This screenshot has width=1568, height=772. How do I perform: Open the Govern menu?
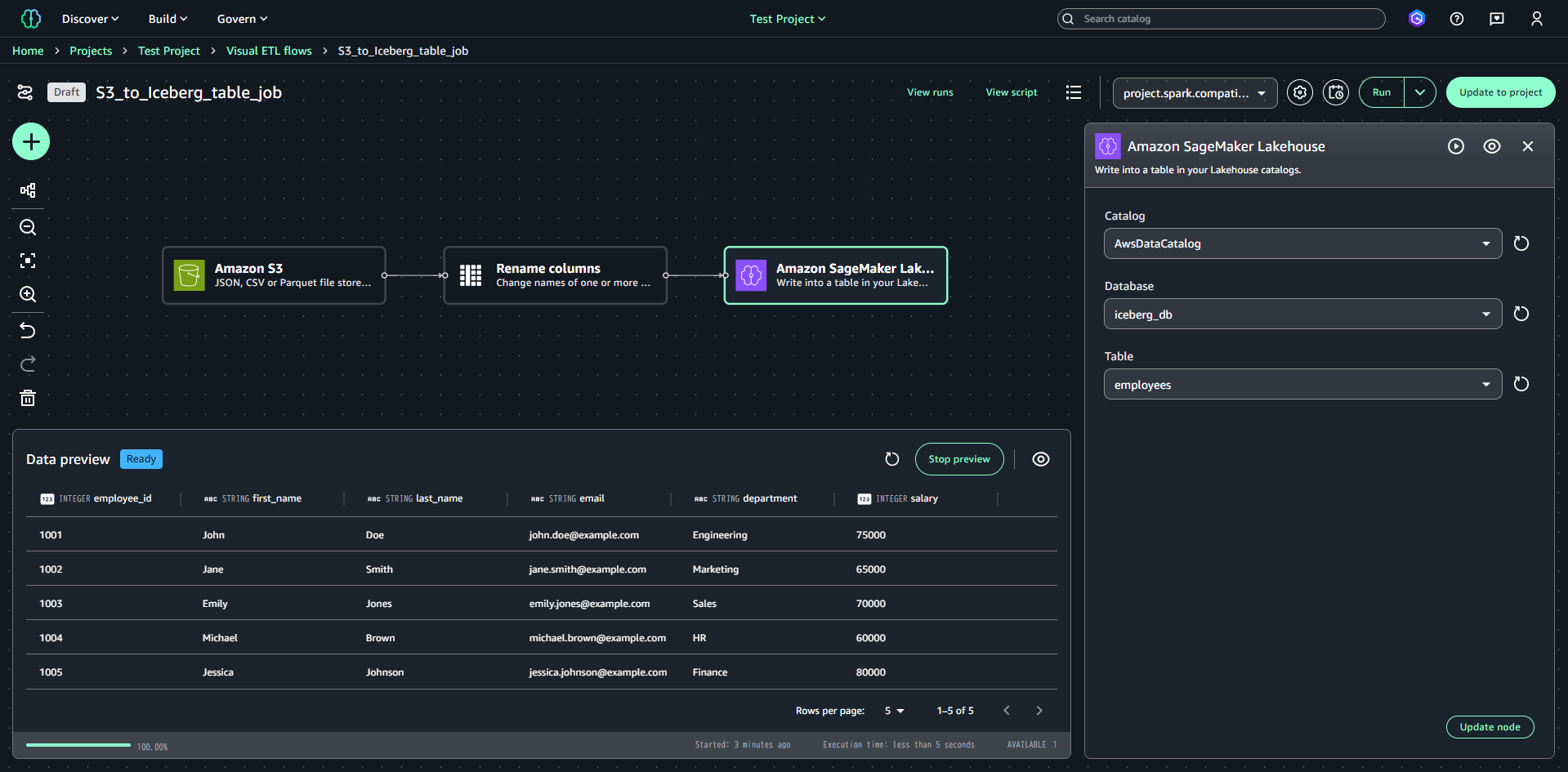(242, 19)
